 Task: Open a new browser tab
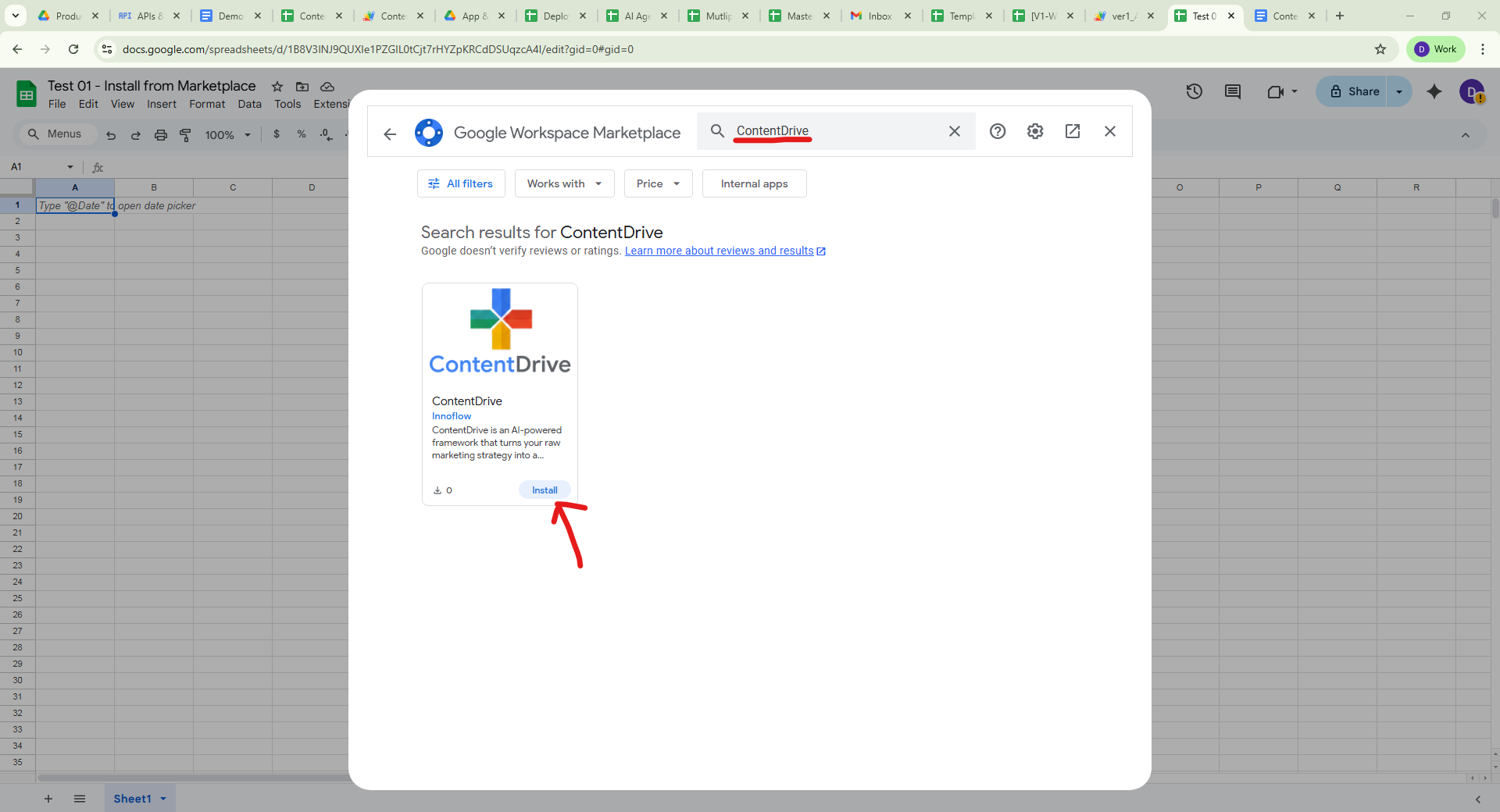[1340, 16]
